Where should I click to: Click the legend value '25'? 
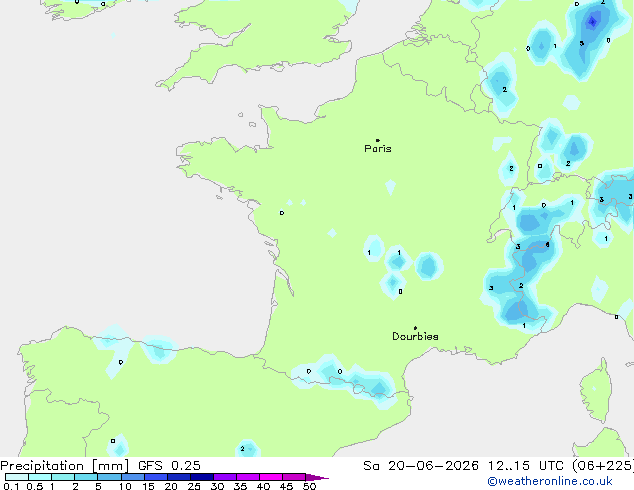pyautogui.click(x=194, y=486)
